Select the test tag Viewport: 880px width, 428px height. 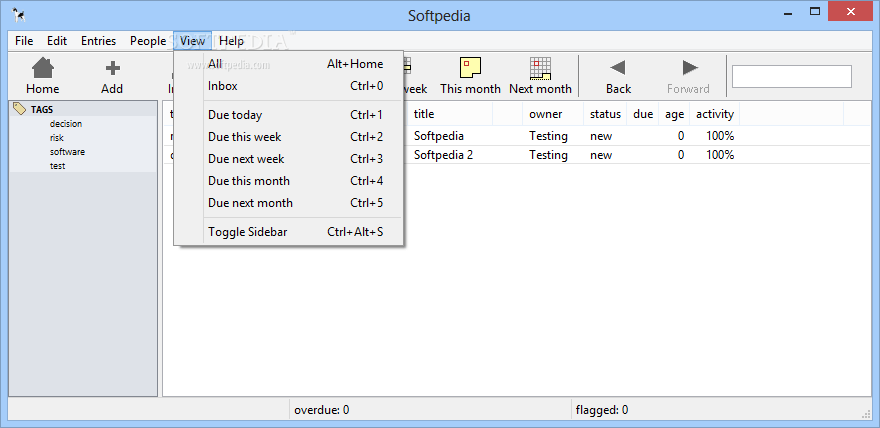click(x=57, y=166)
